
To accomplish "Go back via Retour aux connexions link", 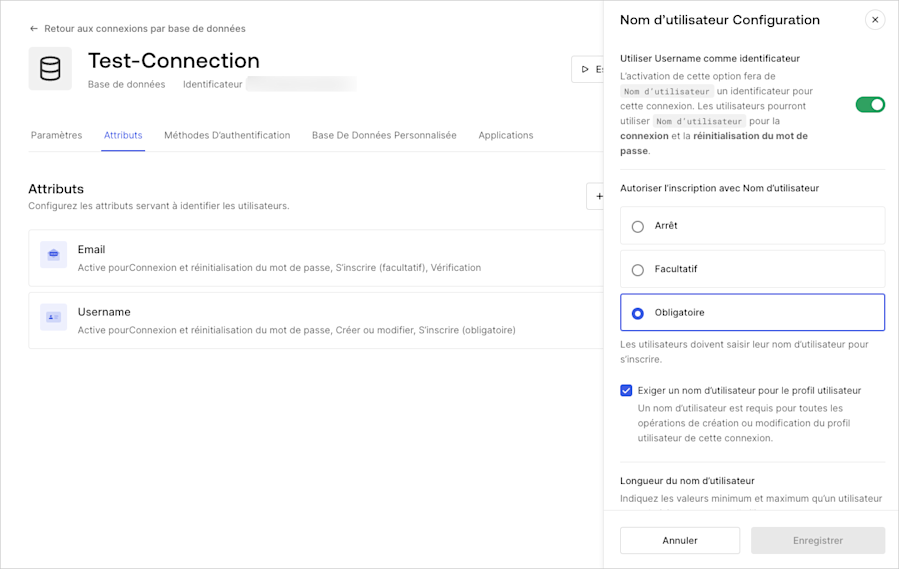I will pos(144,29).
